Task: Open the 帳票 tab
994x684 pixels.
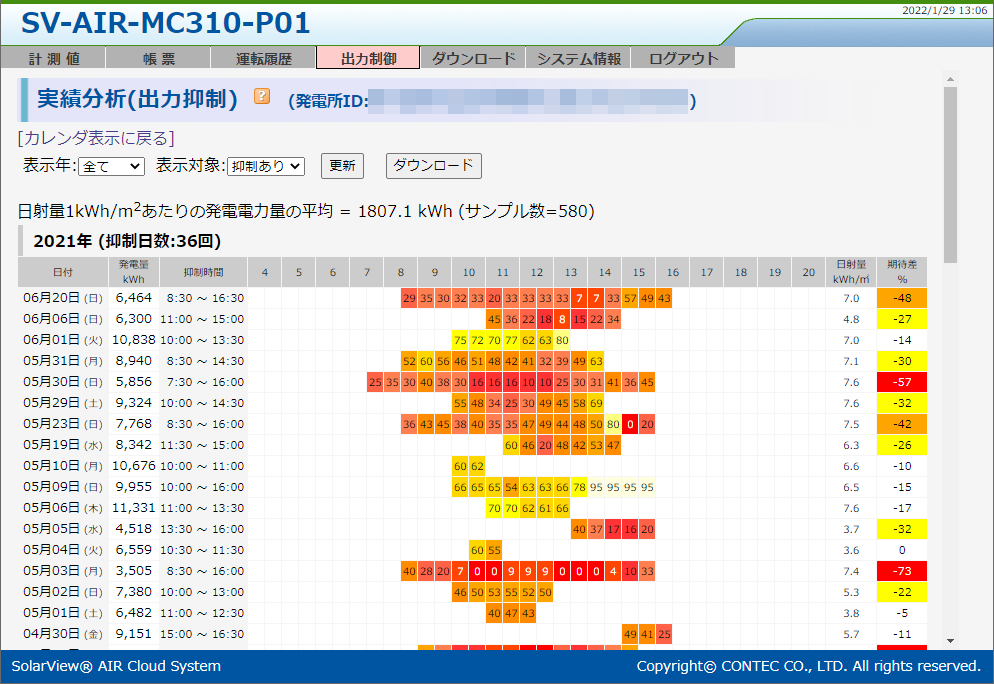Action: pyautogui.click(x=158, y=59)
